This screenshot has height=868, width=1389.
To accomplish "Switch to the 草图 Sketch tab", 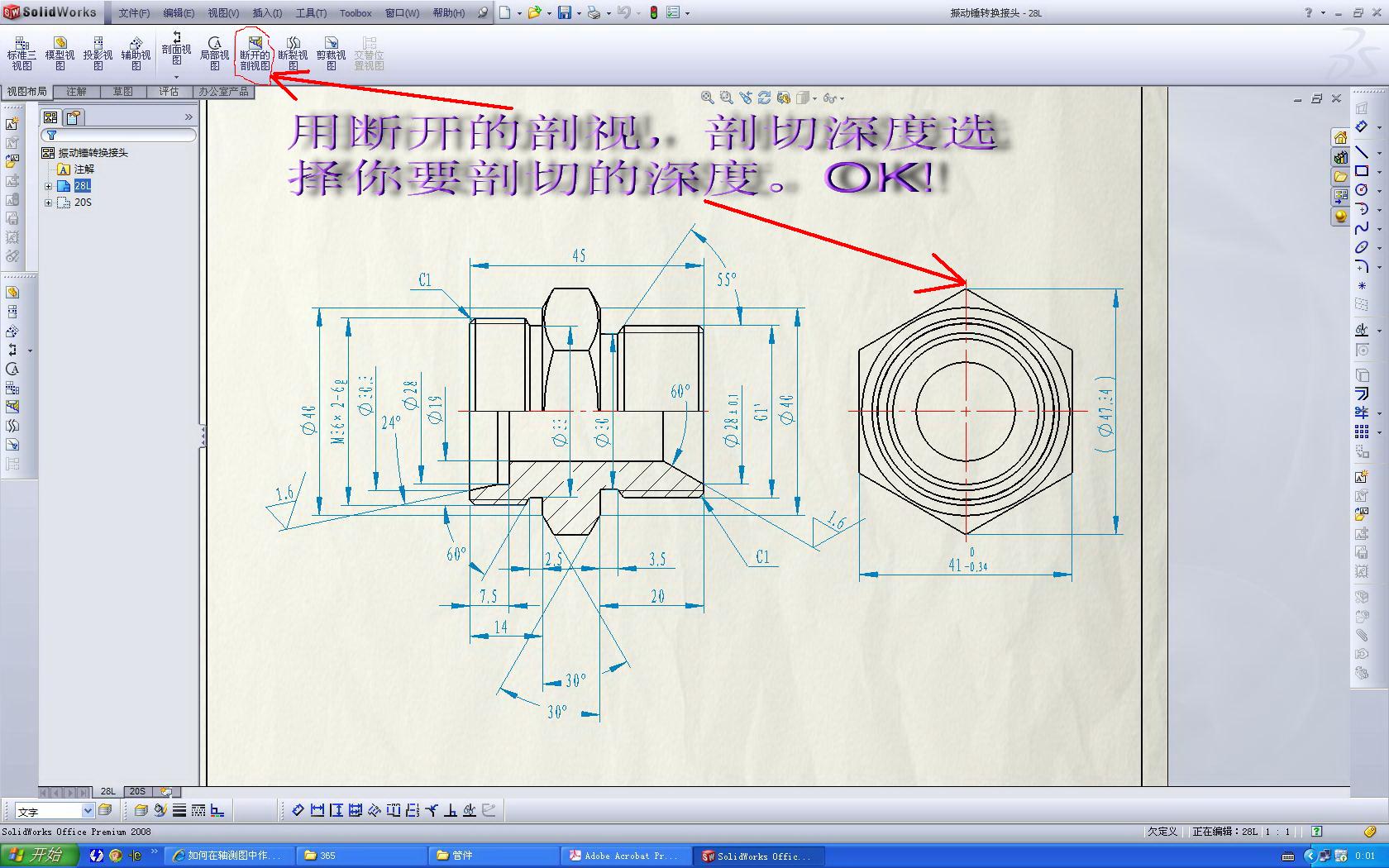I will click(x=123, y=92).
